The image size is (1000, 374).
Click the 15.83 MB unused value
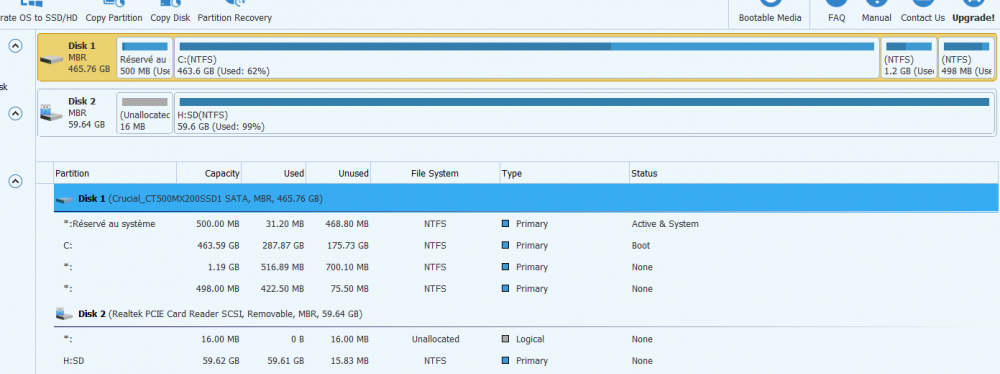coord(348,361)
